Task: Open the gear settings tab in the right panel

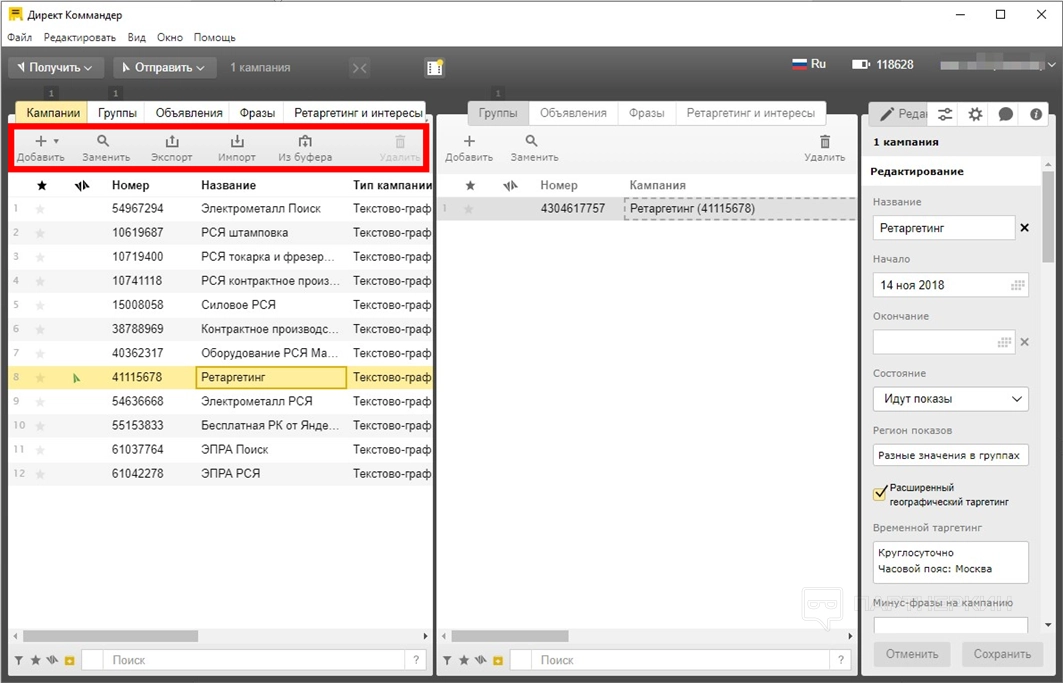Action: pos(975,114)
